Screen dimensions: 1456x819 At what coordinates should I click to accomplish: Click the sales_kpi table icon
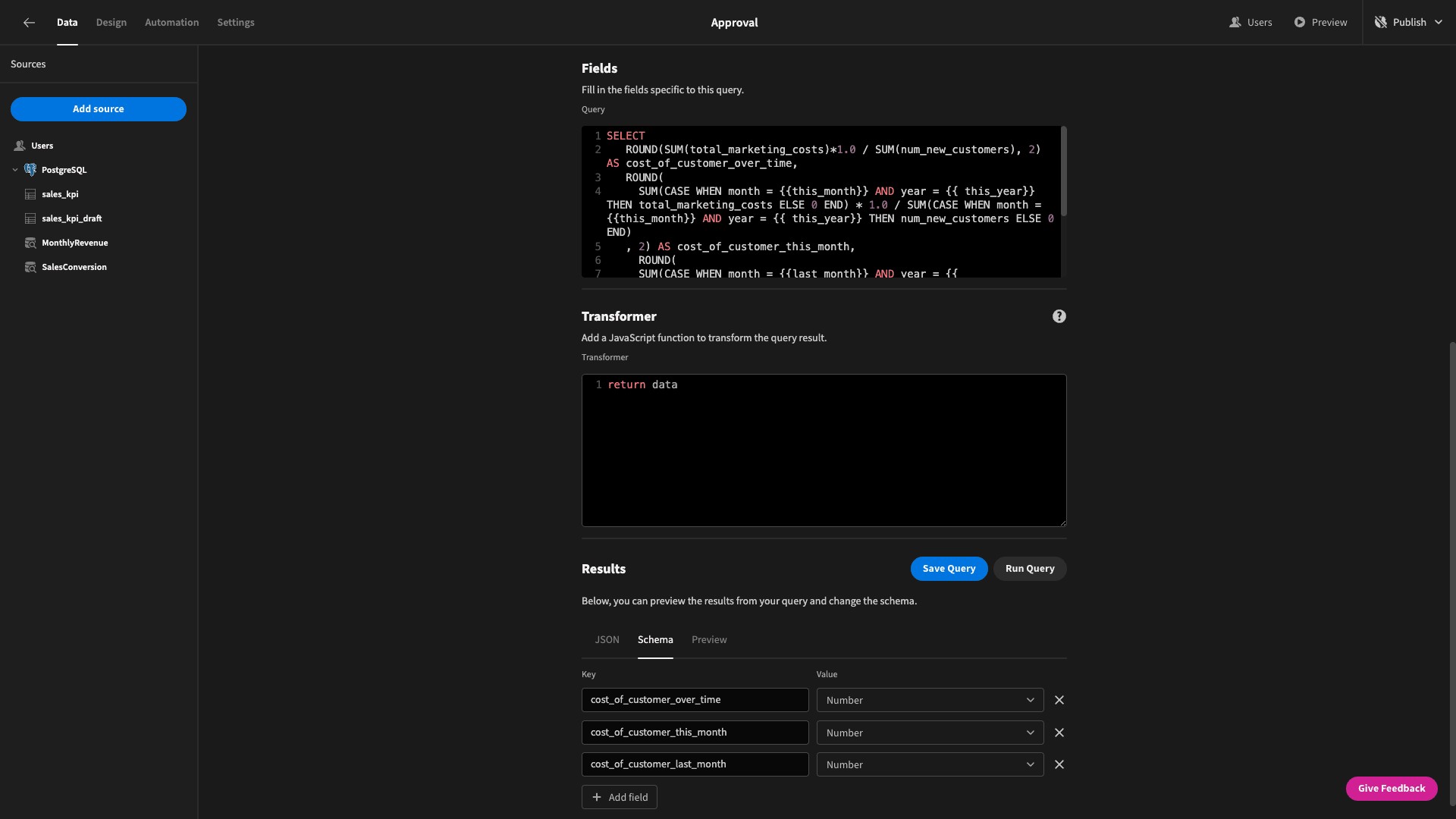tap(30, 194)
